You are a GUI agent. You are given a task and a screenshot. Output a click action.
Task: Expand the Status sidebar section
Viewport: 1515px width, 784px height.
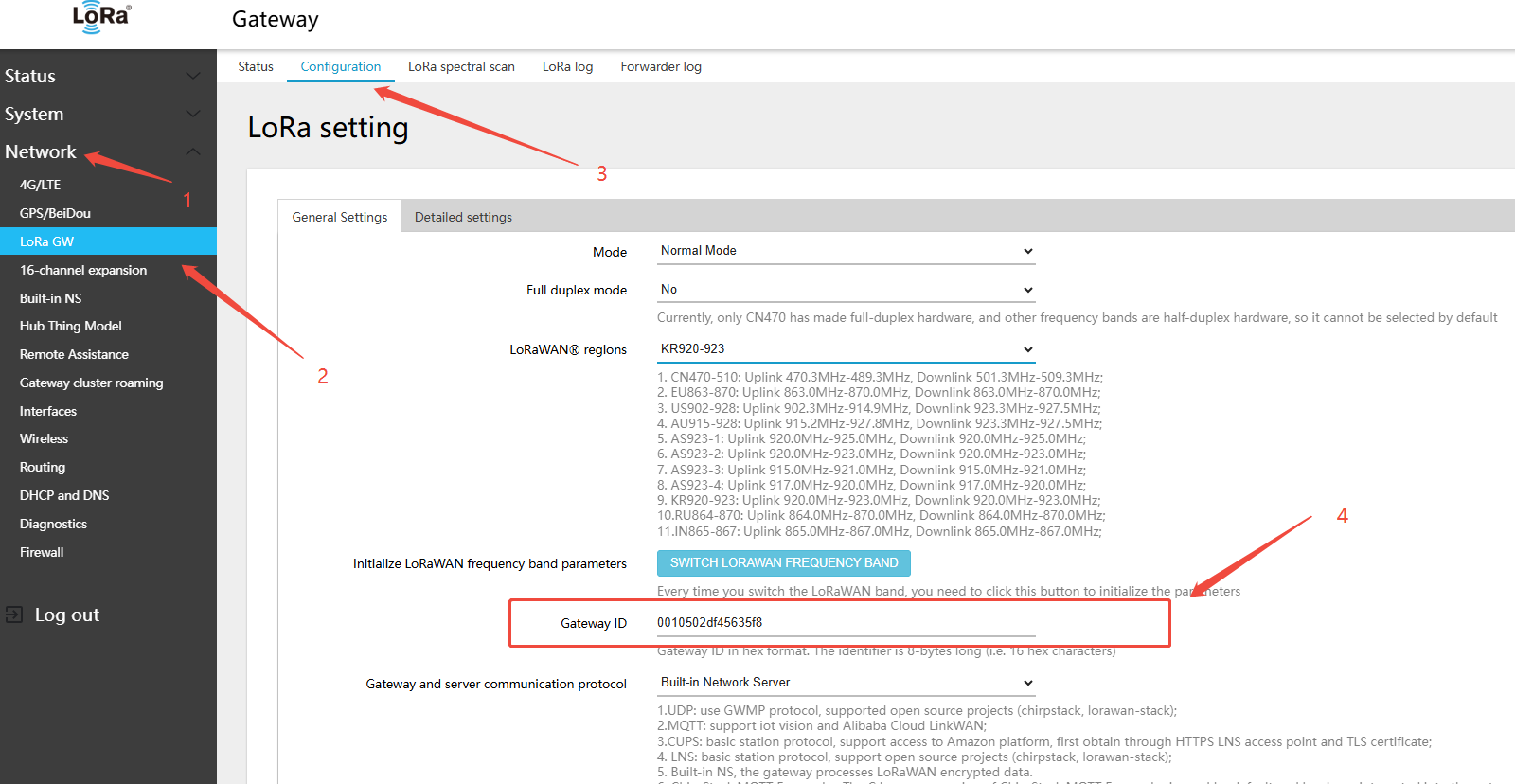[104, 76]
